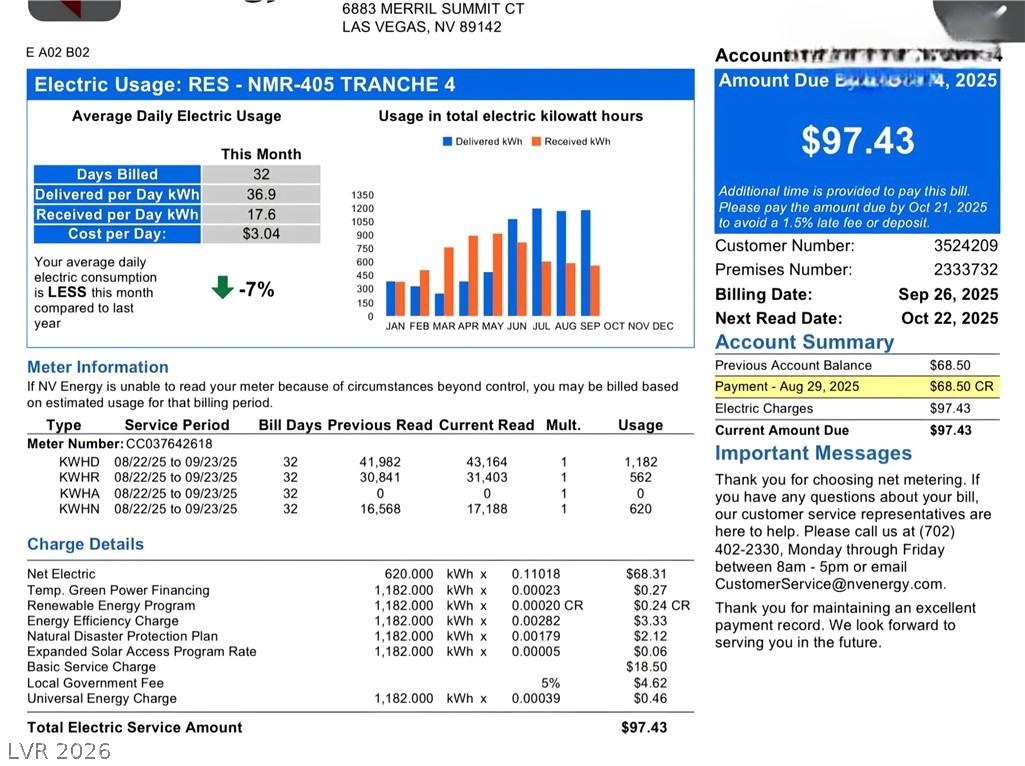The height and width of the screenshot is (766, 1025).
Task: Click the Local Government Fee amount $4.62
Action: pos(650,683)
